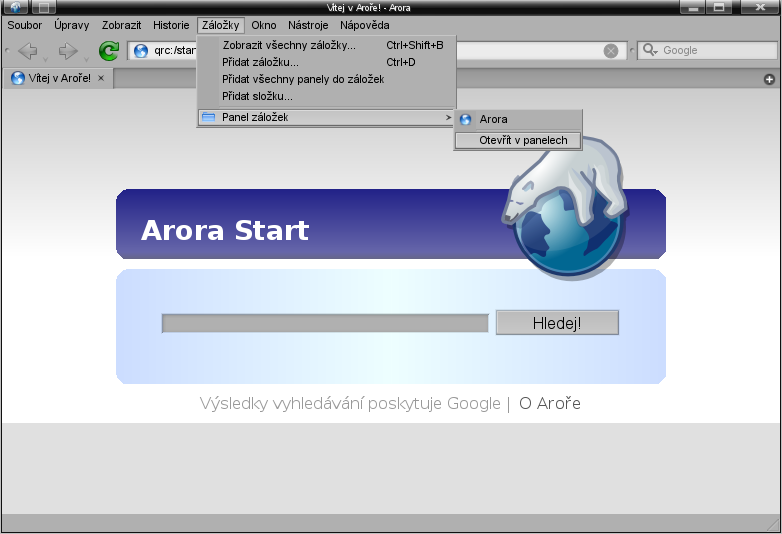This screenshot has height=534, width=782.
Task: Open the Arora bookmark in submenu
Action: (x=518, y=120)
